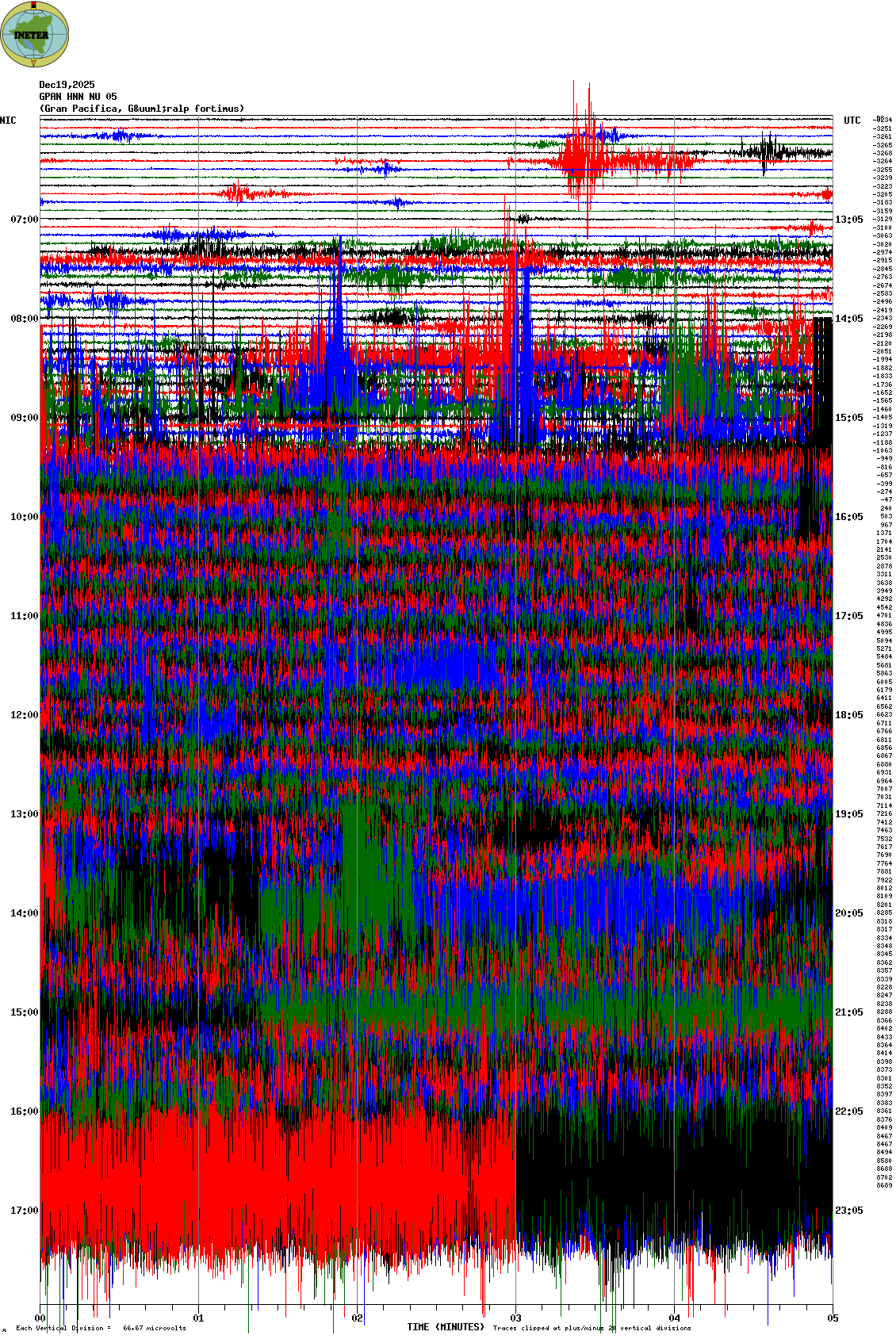Select the 10:00 local time marker
896x1339 pixels.
tap(24, 517)
